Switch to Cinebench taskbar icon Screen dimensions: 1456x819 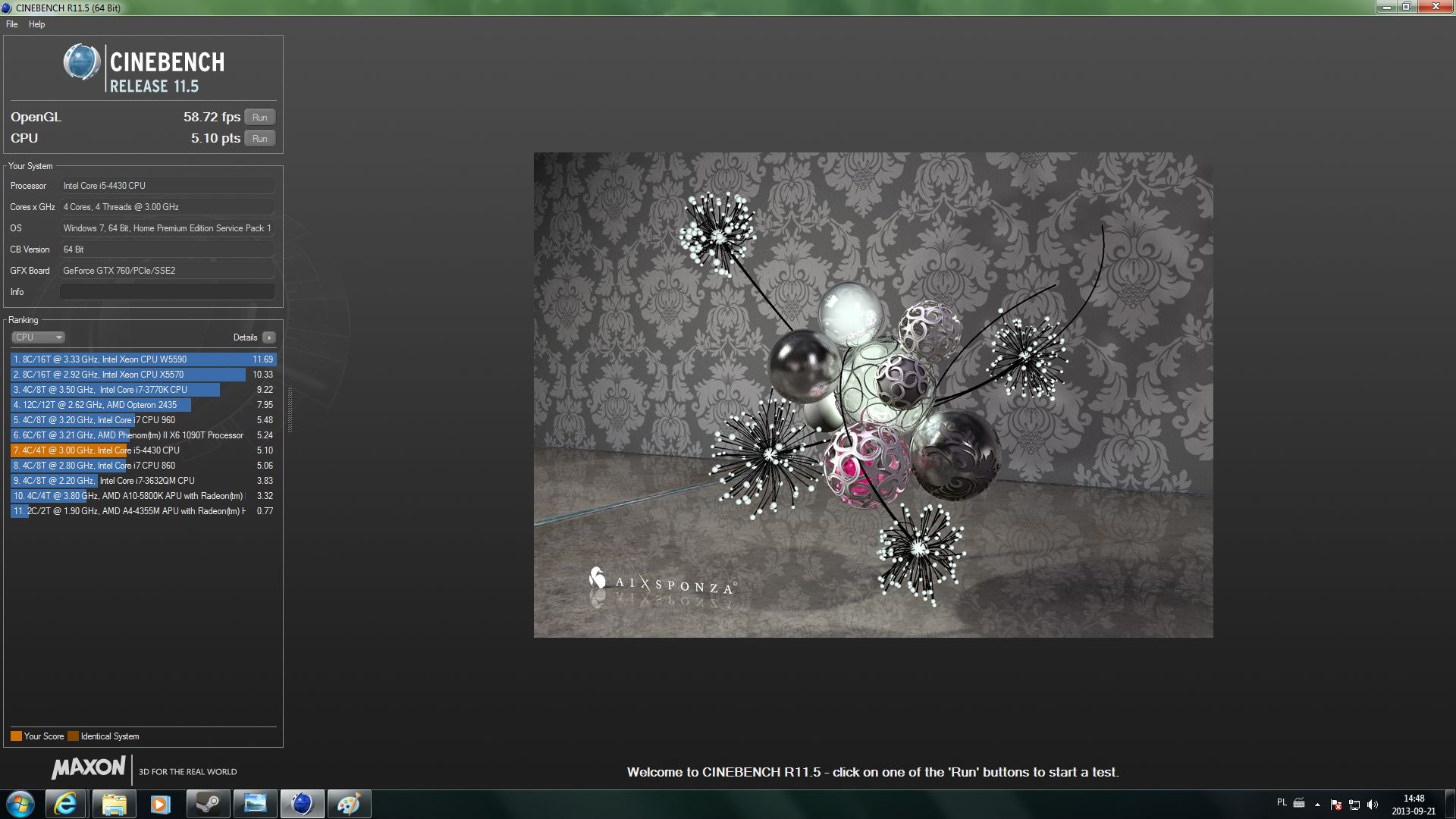click(302, 804)
